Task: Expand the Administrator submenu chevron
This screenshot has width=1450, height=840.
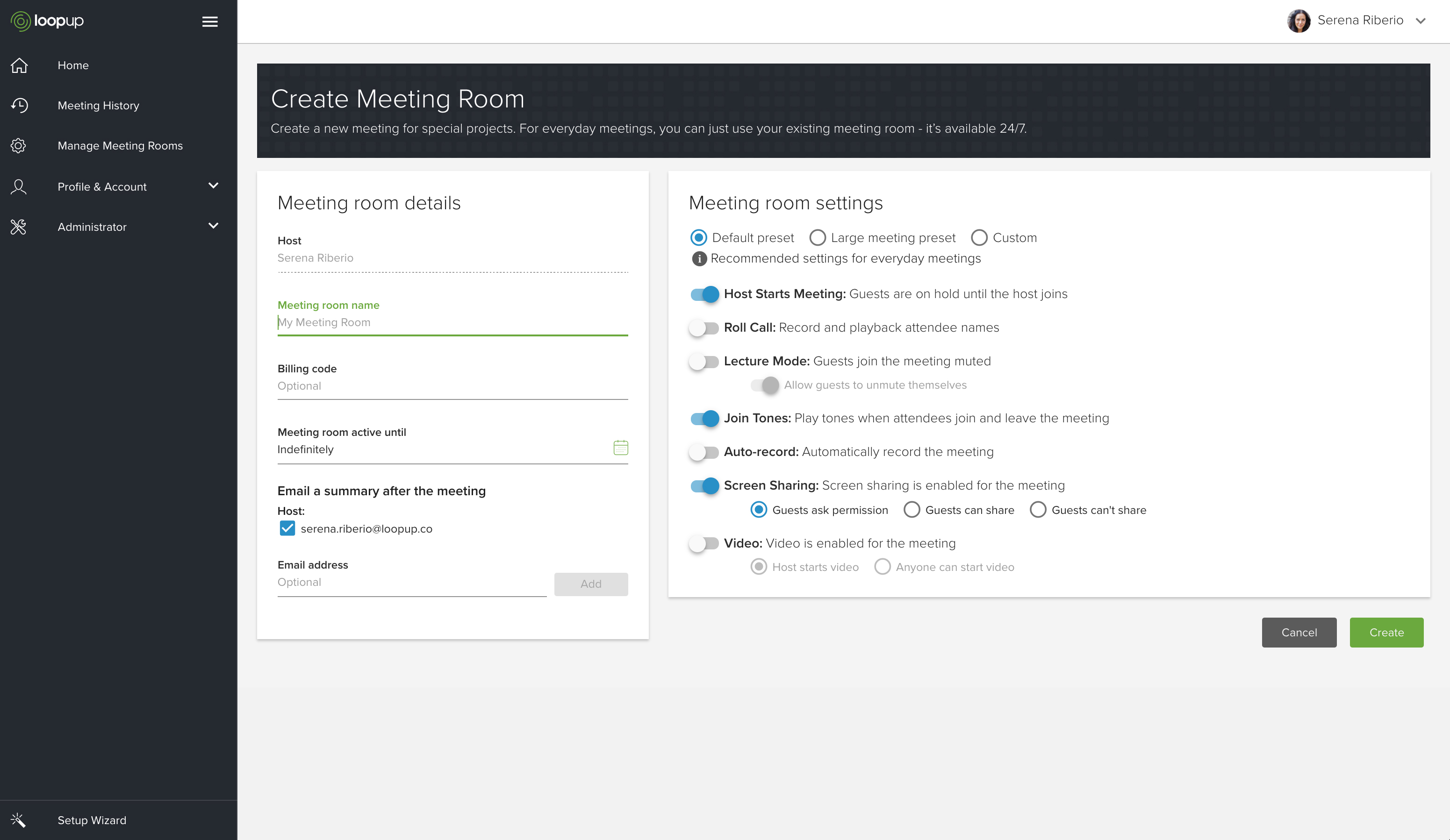Action: pyautogui.click(x=214, y=226)
